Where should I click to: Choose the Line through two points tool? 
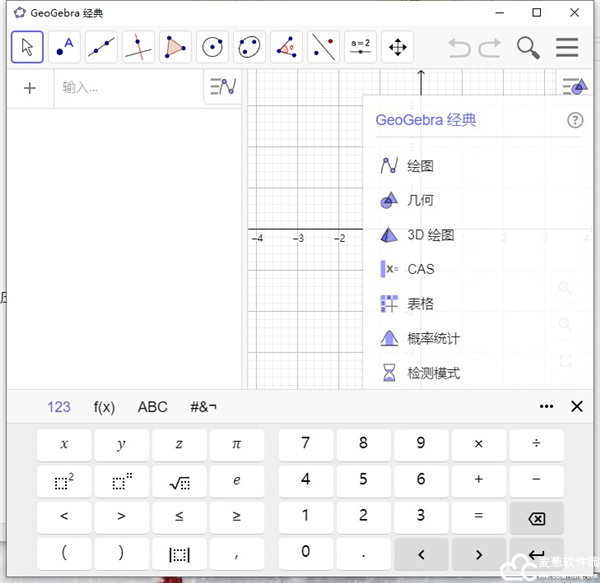101,46
